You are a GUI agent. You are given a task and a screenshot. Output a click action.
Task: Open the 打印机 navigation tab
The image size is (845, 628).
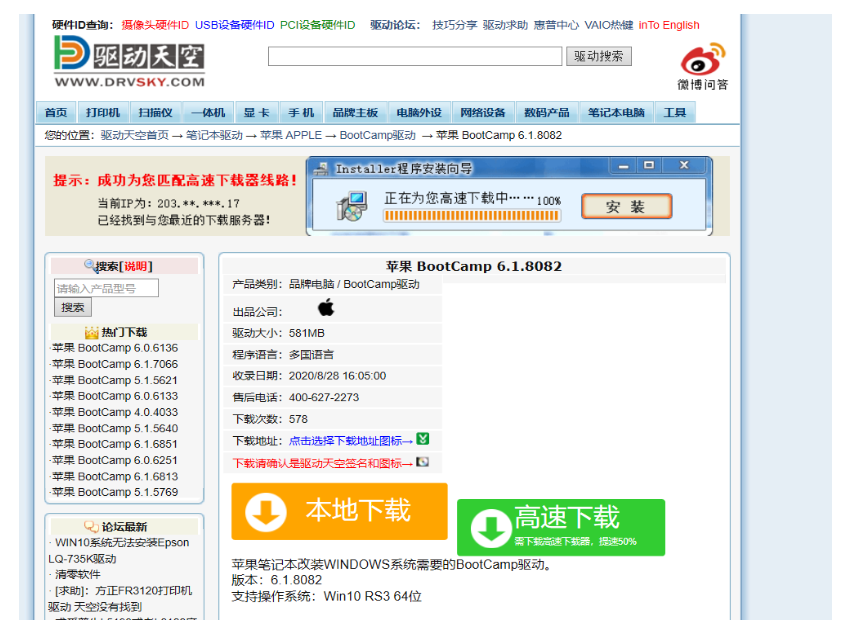point(103,113)
